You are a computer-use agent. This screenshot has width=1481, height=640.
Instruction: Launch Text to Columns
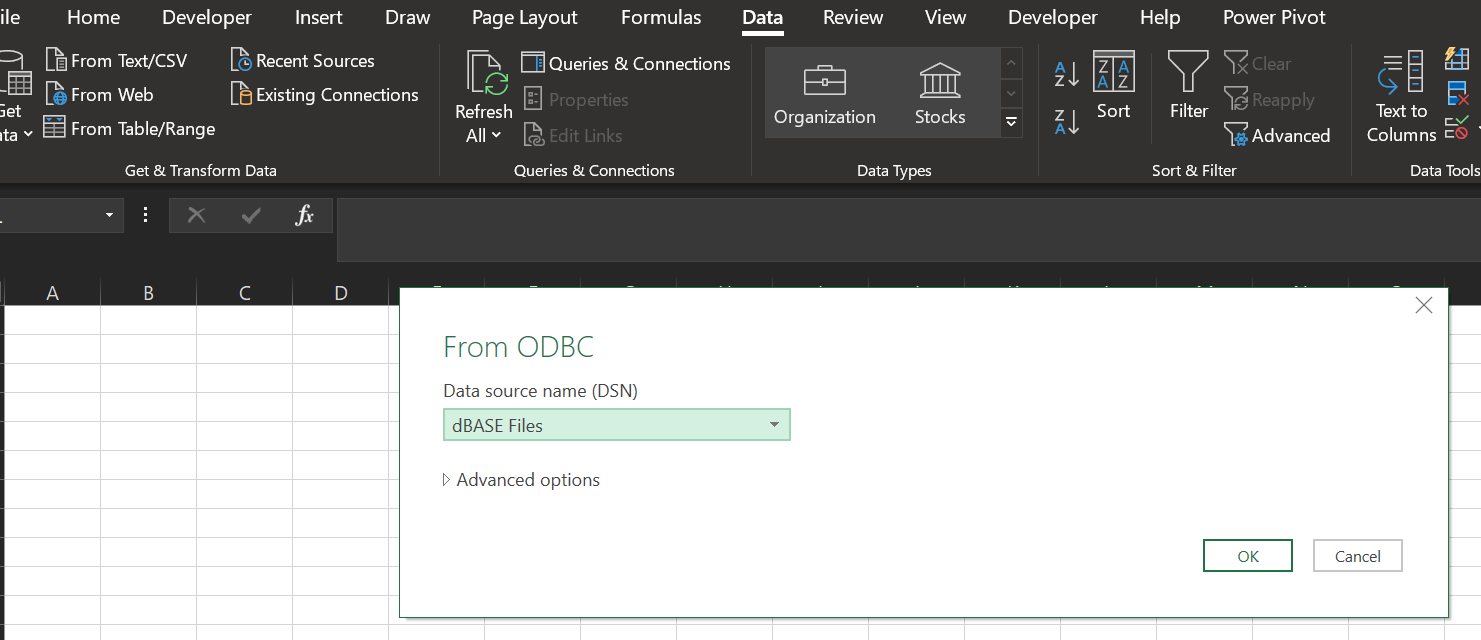click(x=1401, y=97)
